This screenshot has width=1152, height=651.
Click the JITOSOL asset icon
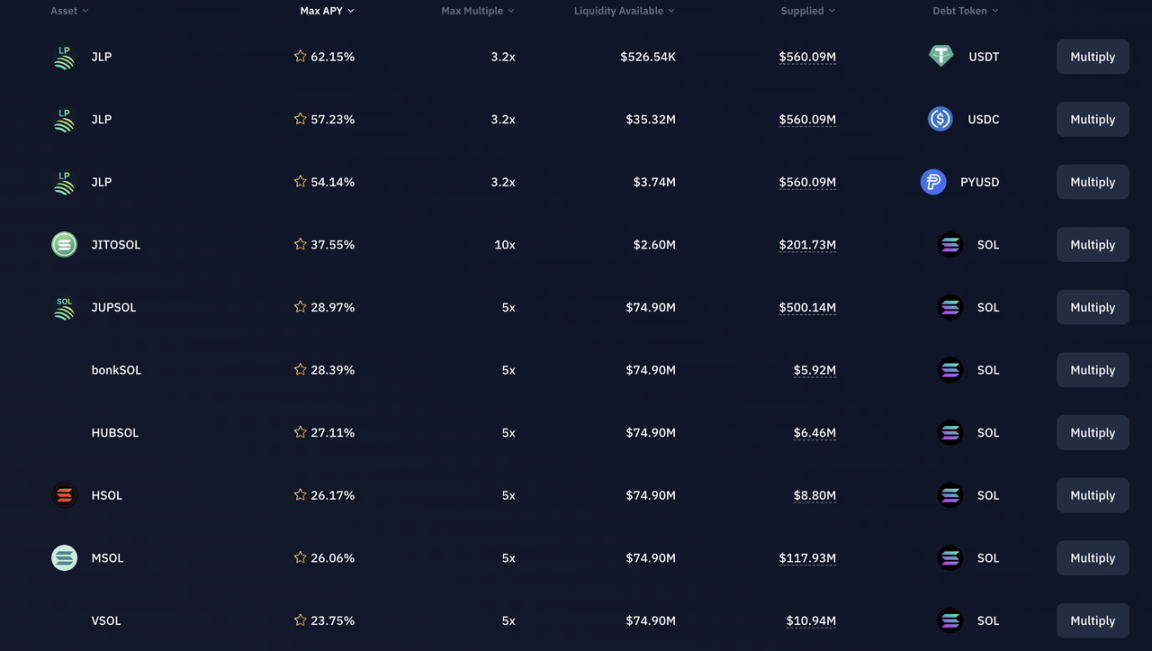click(64, 245)
